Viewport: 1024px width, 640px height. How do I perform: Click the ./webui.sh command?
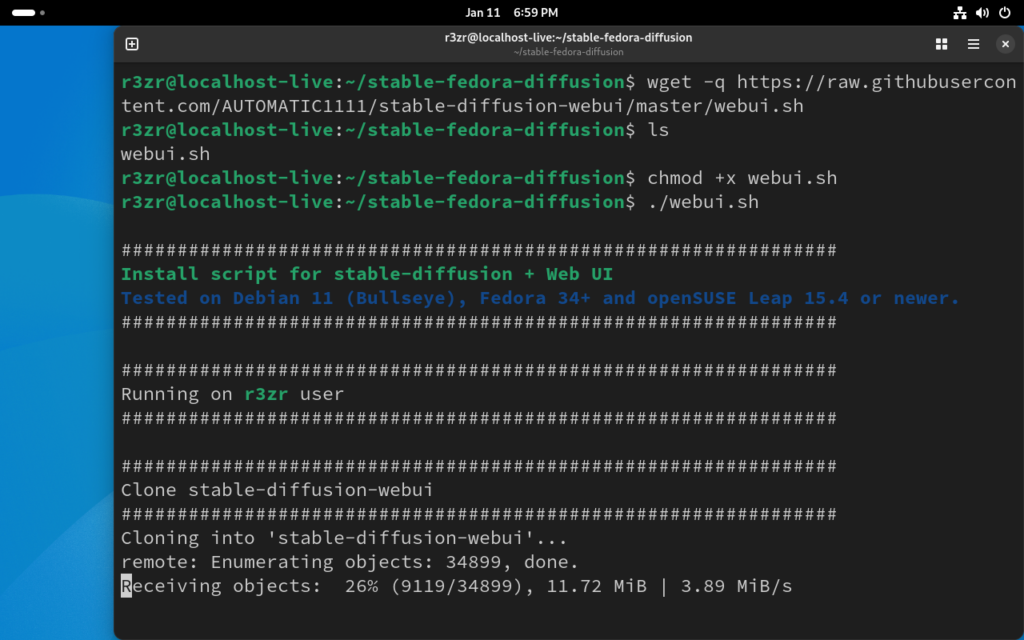[x=703, y=202]
